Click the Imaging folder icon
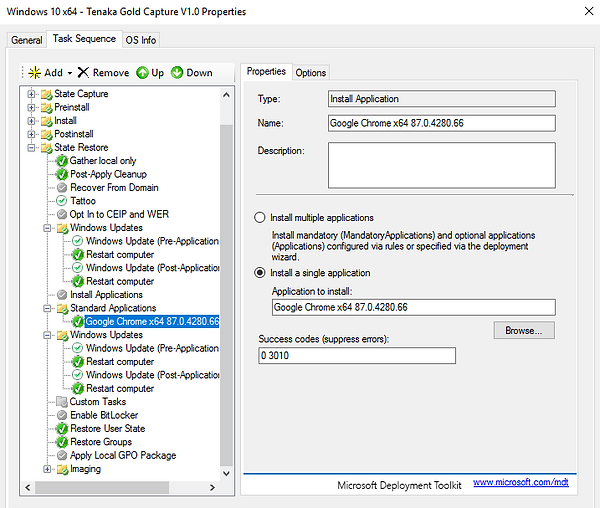600x508 pixels. 62,469
